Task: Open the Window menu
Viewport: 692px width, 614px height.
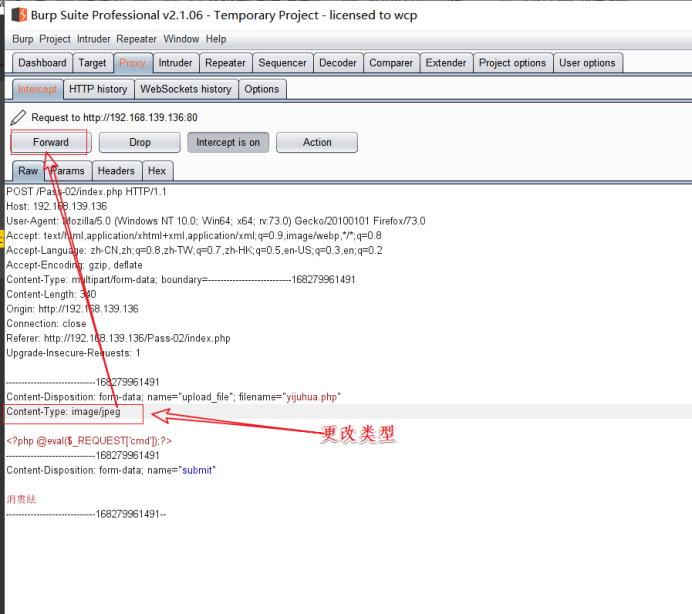Action: 181,39
